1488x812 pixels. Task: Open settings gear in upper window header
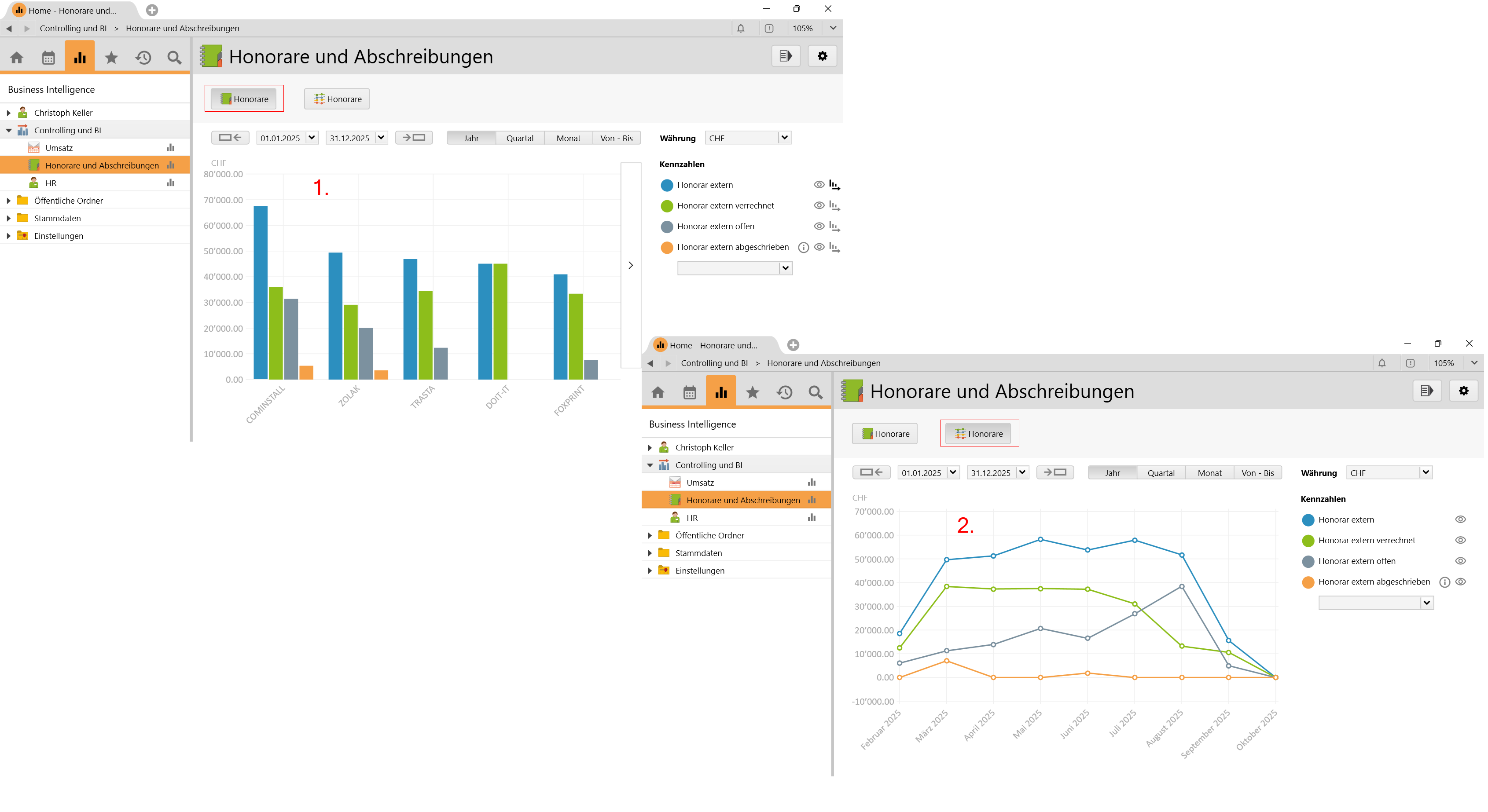[822, 56]
